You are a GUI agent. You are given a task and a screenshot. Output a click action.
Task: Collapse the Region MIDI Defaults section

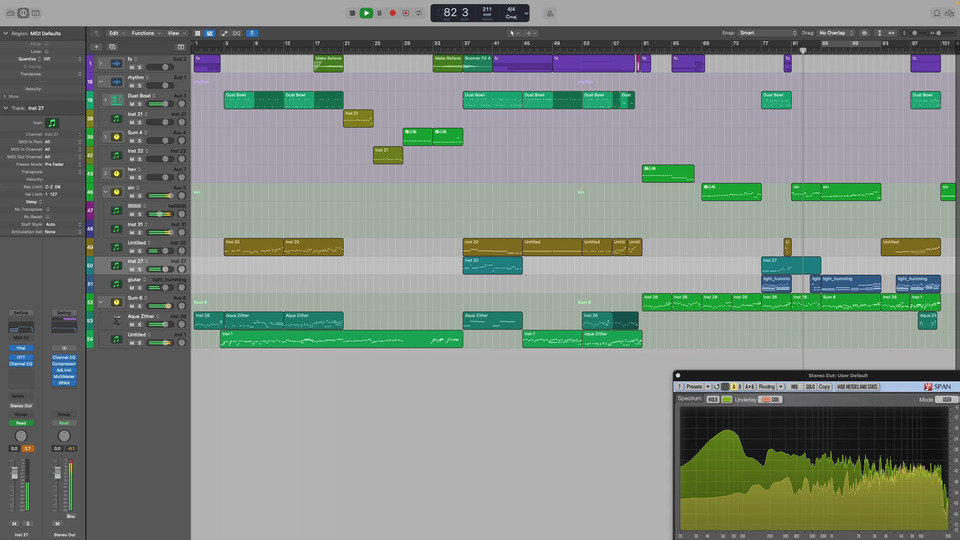[x=6, y=33]
